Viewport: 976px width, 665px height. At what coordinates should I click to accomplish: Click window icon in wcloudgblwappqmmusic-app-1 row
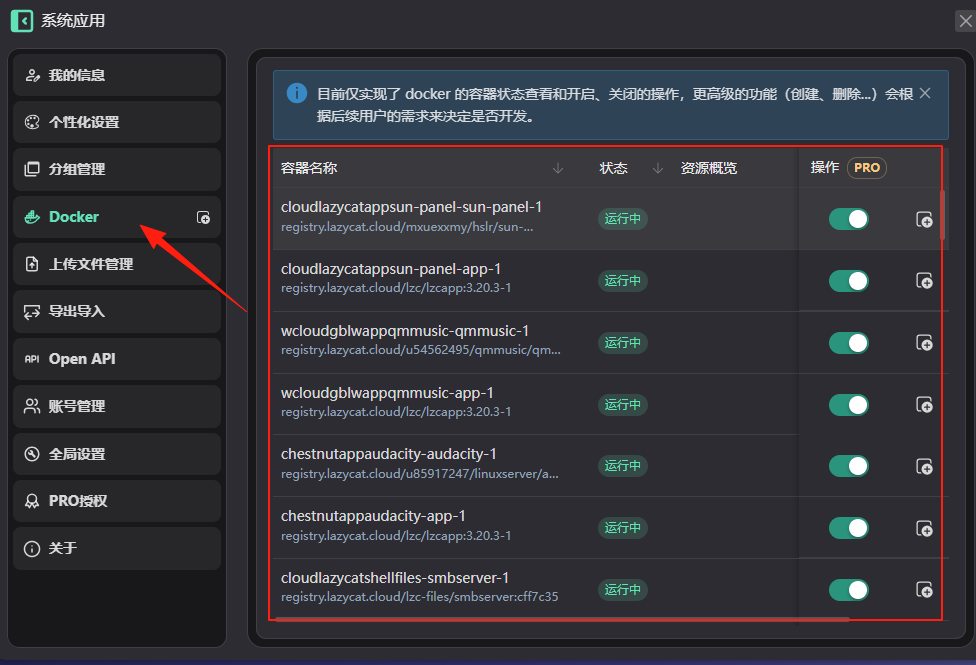coord(924,405)
